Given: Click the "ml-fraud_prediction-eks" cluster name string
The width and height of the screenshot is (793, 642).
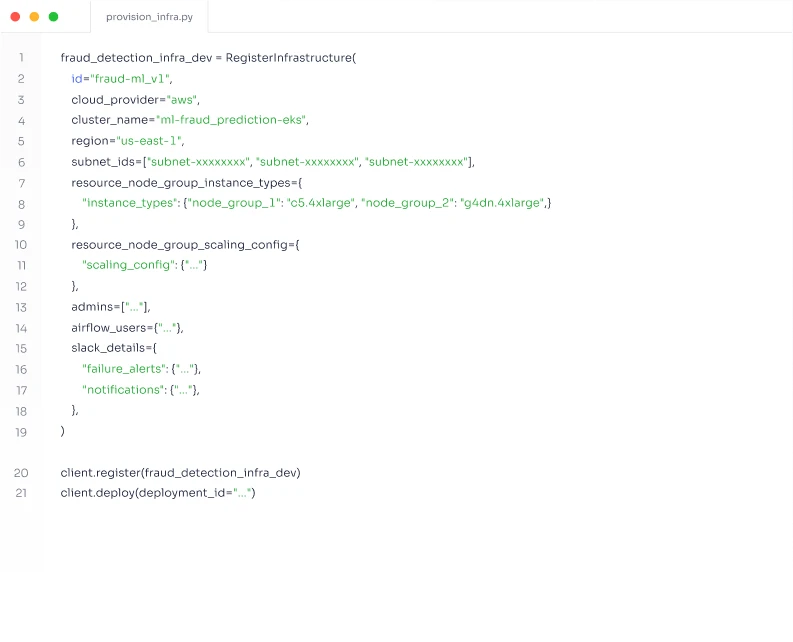Looking at the screenshot, I should point(238,120).
